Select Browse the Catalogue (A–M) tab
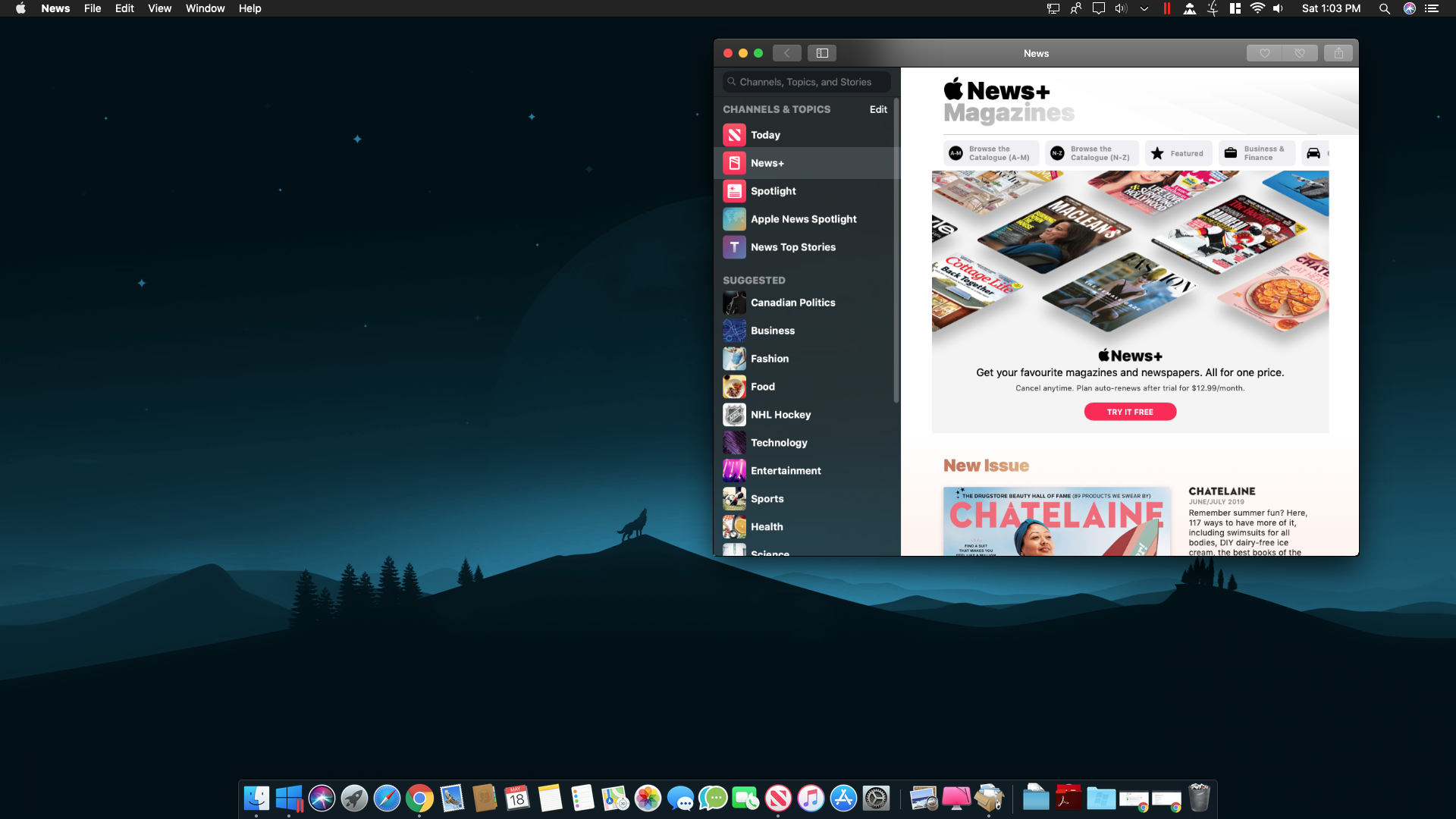This screenshot has width=1456, height=819. coord(990,153)
